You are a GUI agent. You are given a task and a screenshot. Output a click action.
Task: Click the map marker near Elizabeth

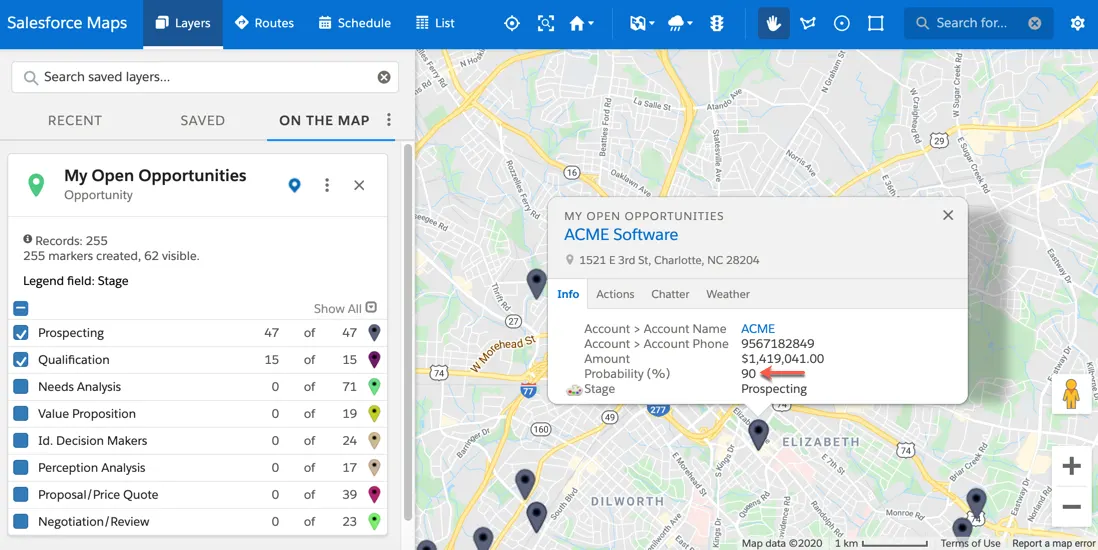coord(758,434)
